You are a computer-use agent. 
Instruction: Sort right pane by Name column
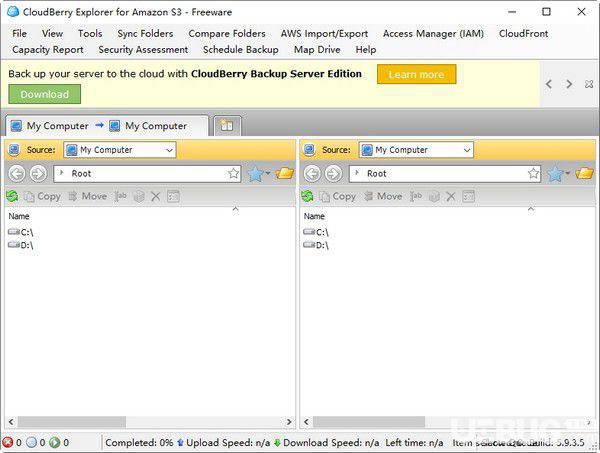click(314, 216)
